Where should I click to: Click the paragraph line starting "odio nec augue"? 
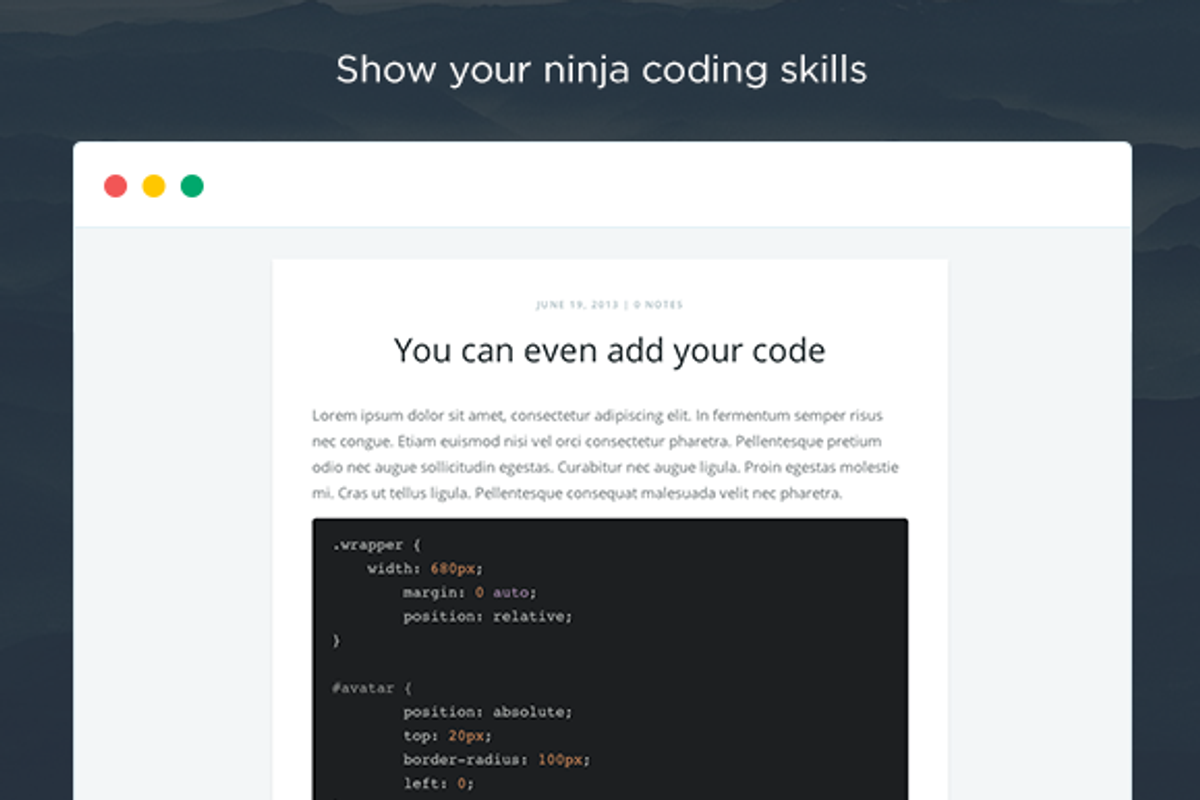[605, 467]
